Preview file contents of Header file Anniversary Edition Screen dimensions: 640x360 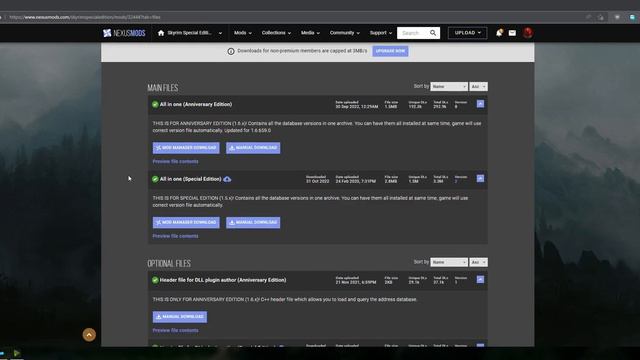click(x=176, y=331)
